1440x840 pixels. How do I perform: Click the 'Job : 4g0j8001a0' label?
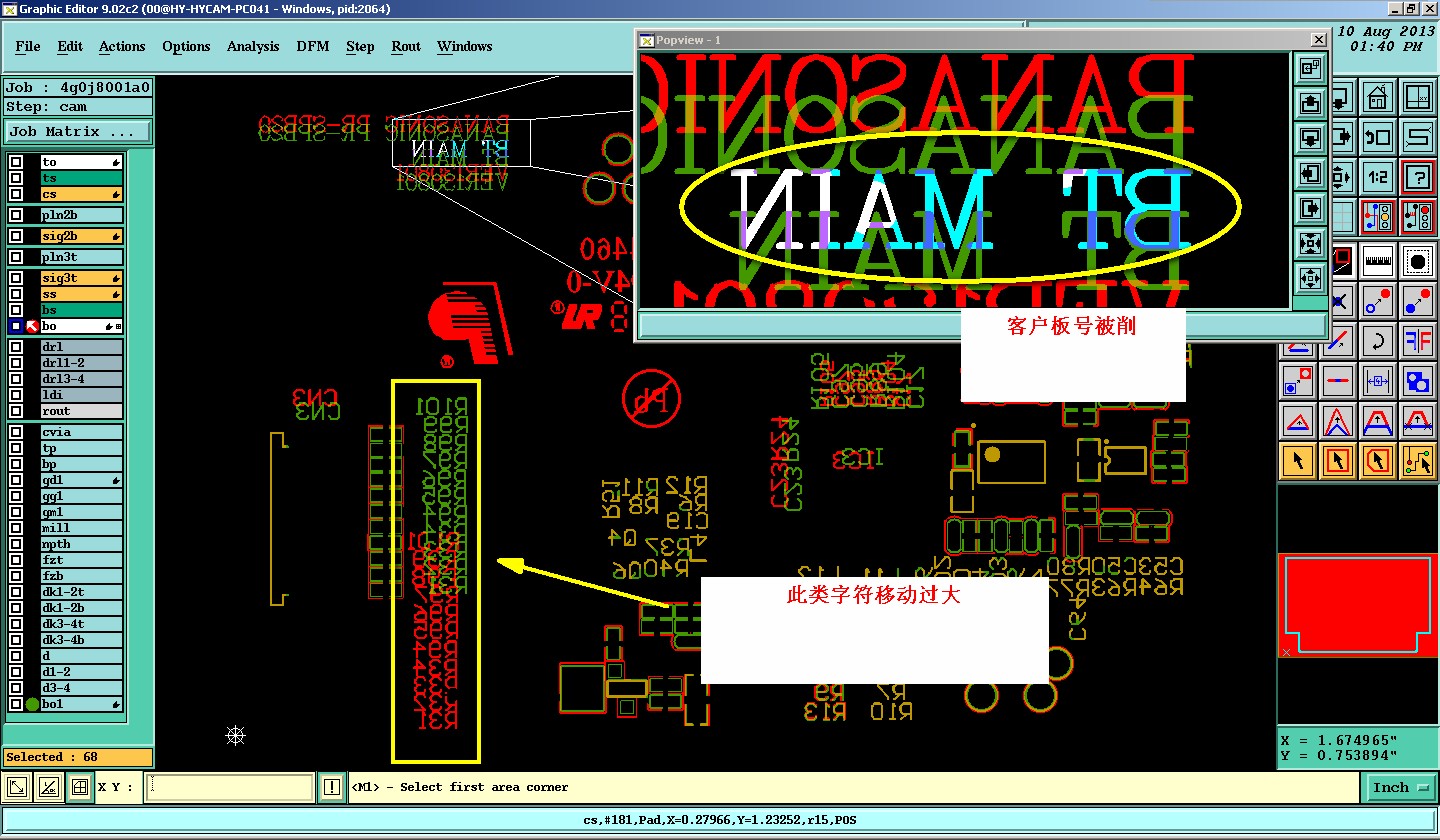[78, 87]
